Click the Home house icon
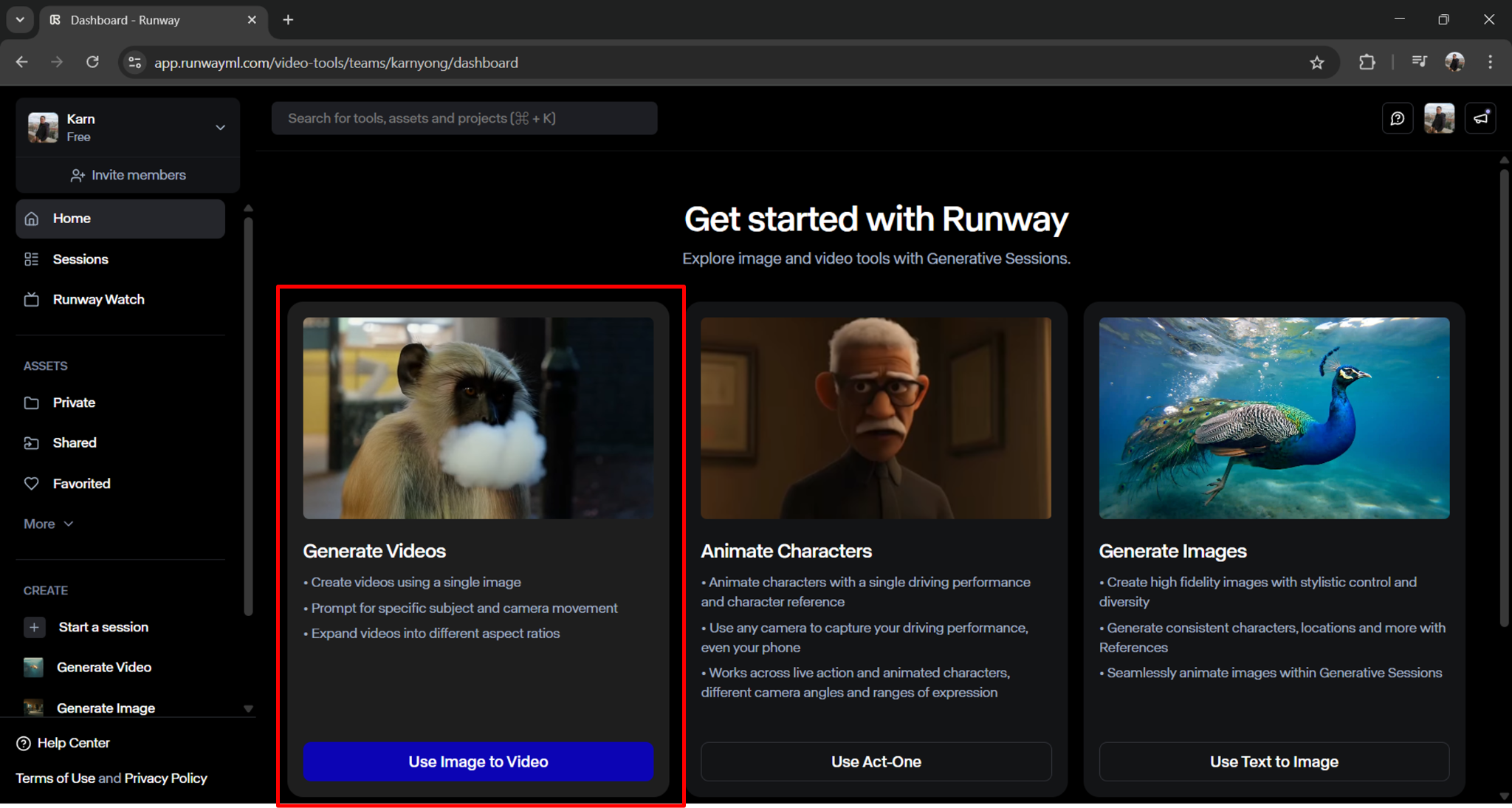Viewport: 1512px width, 808px height. 32,219
